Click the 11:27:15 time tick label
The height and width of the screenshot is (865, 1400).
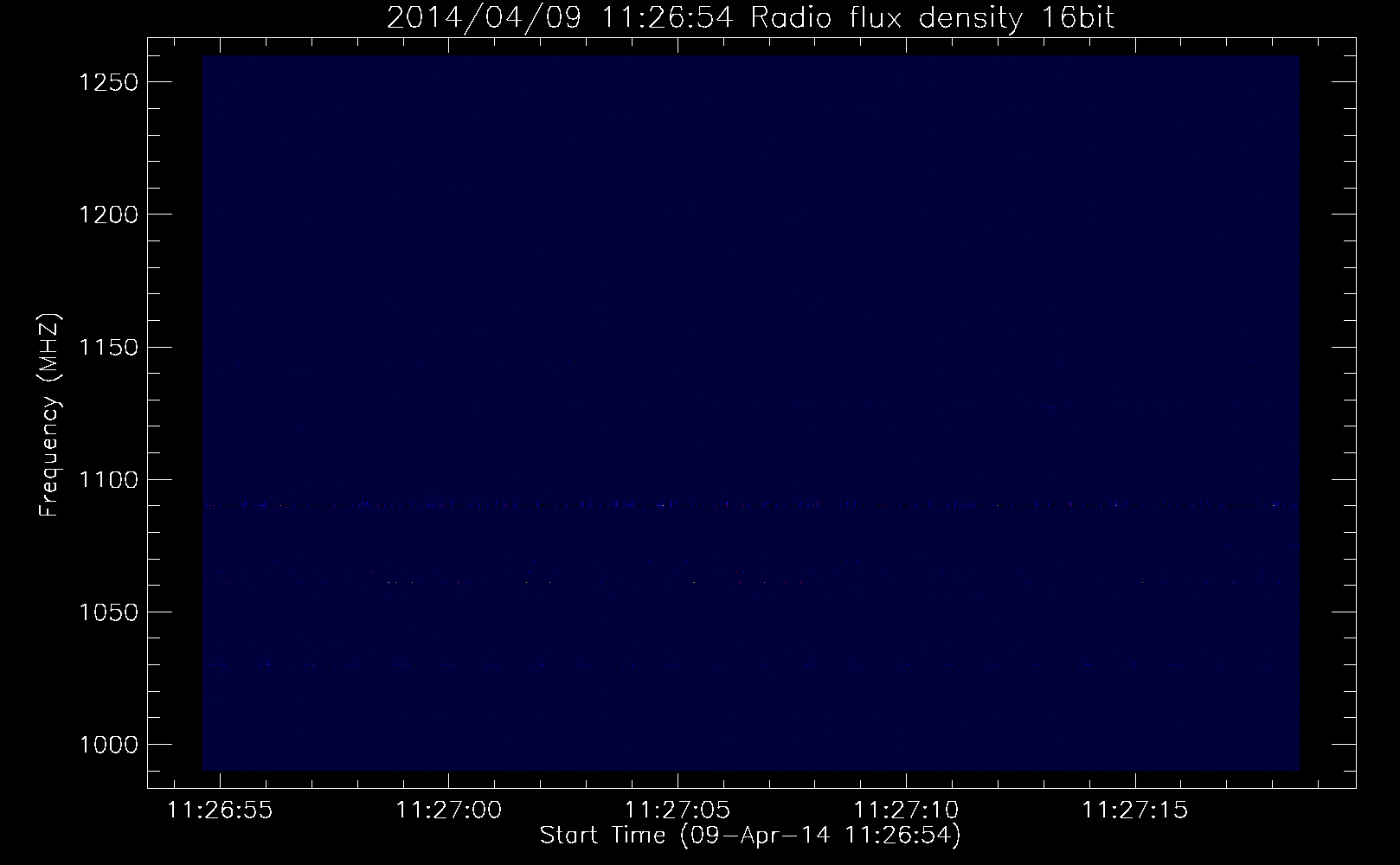pyautogui.click(x=1135, y=811)
